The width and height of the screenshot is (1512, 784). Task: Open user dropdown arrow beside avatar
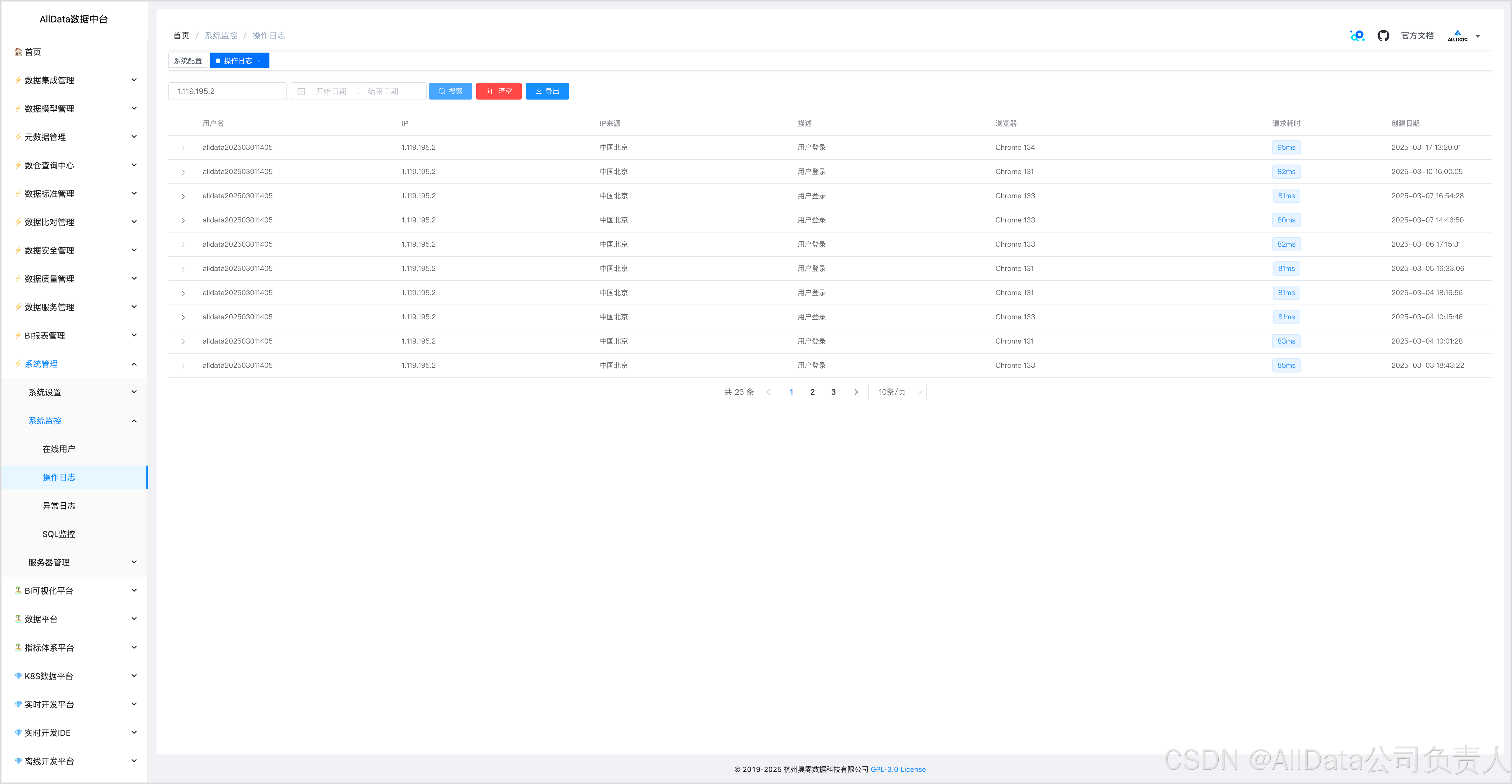click(1477, 36)
